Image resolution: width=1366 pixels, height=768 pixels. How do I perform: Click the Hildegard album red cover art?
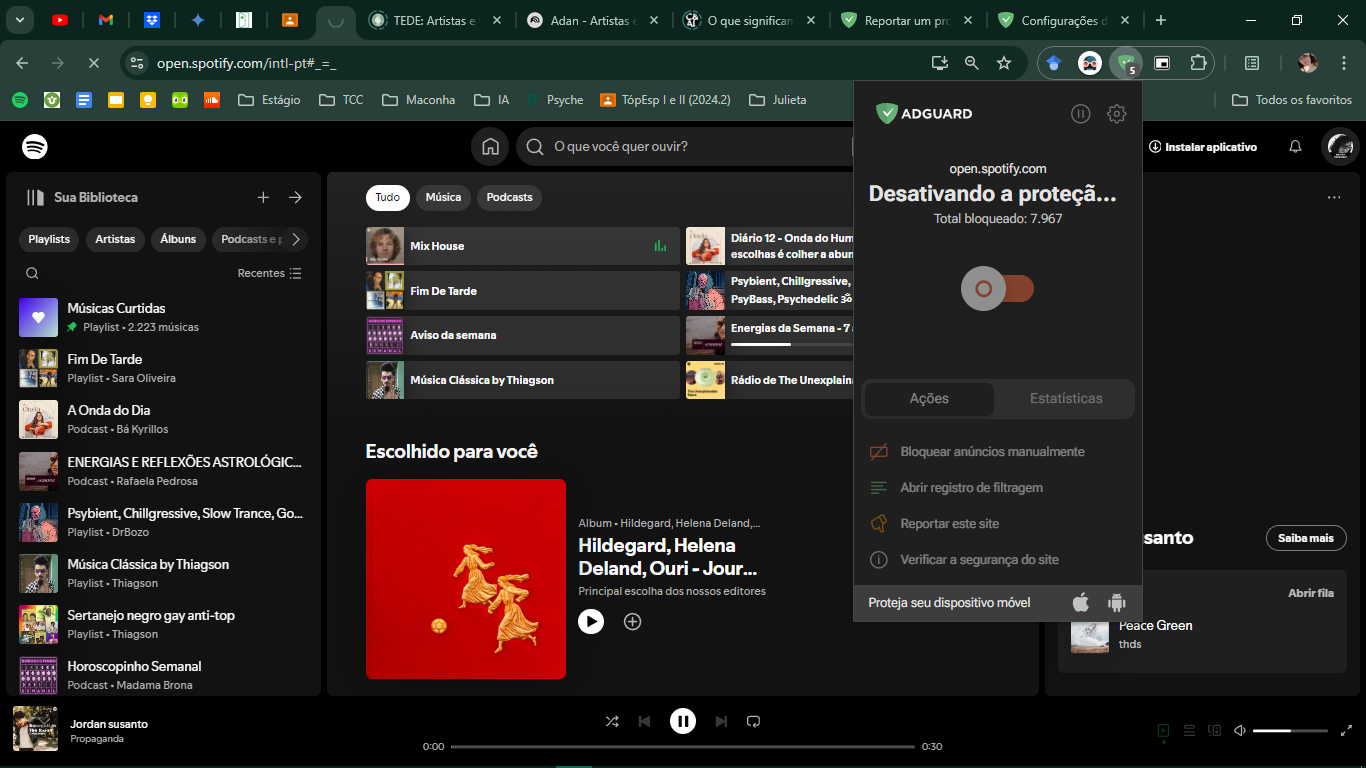[466, 579]
